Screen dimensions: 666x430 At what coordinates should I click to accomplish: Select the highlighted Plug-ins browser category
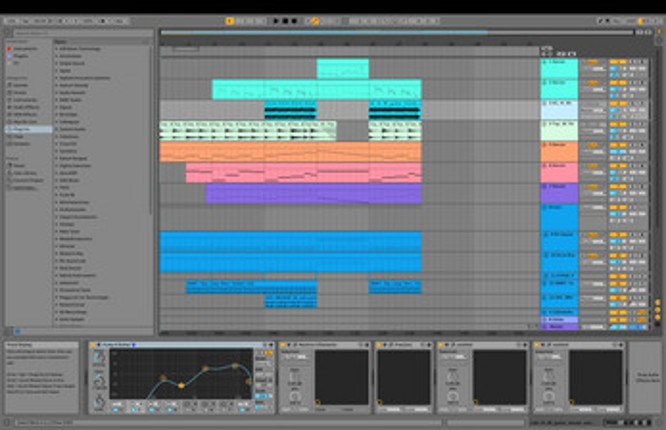pyautogui.click(x=28, y=129)
